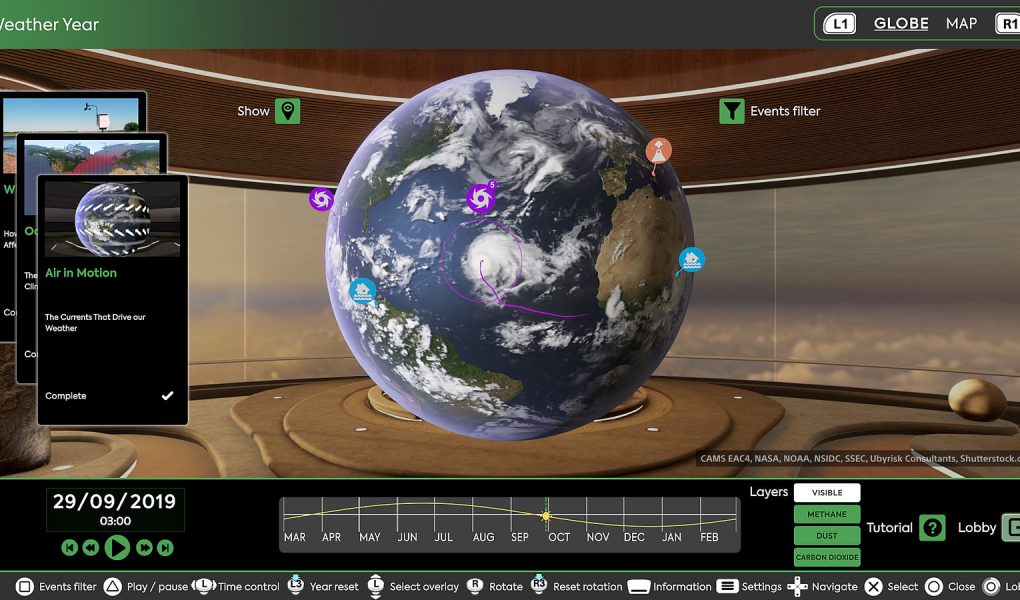Click the touchpad Information hint icon

tap(639, 587)
